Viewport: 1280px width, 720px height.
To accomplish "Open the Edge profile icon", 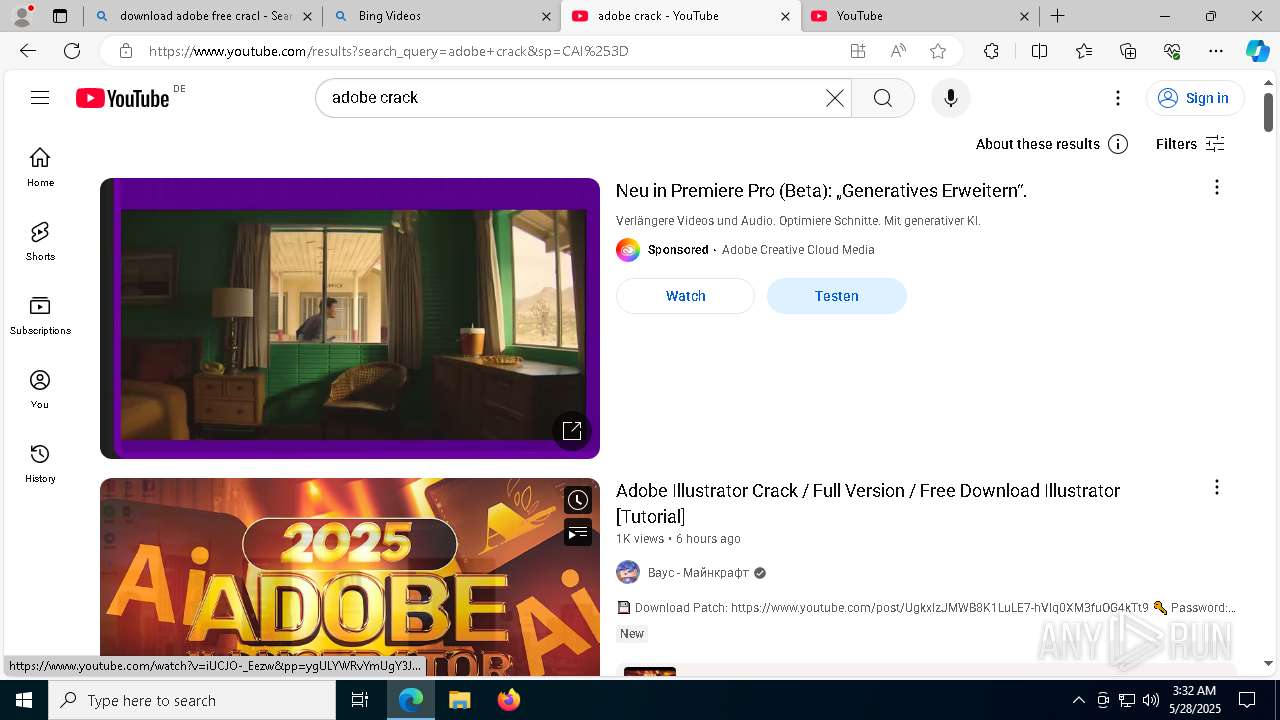I will coord(22,16).
